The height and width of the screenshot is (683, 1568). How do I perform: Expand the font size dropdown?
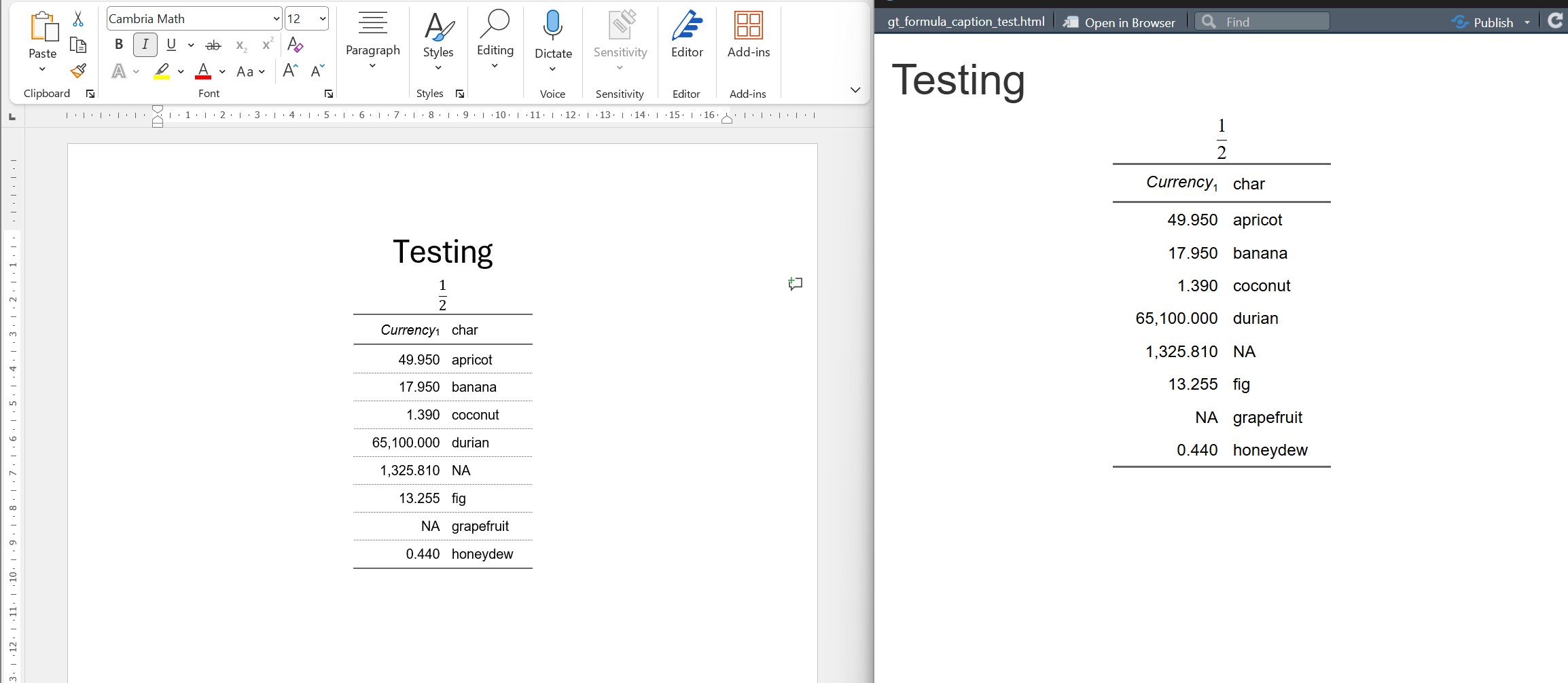(x=322, y=19)
